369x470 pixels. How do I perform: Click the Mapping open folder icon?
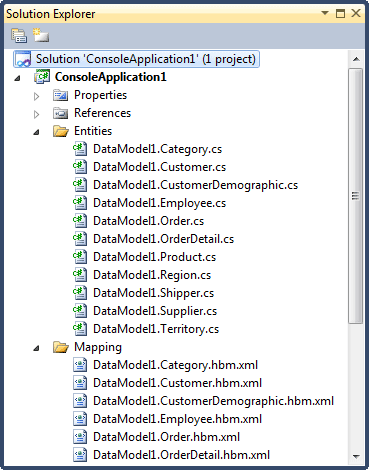pos(61,347)
